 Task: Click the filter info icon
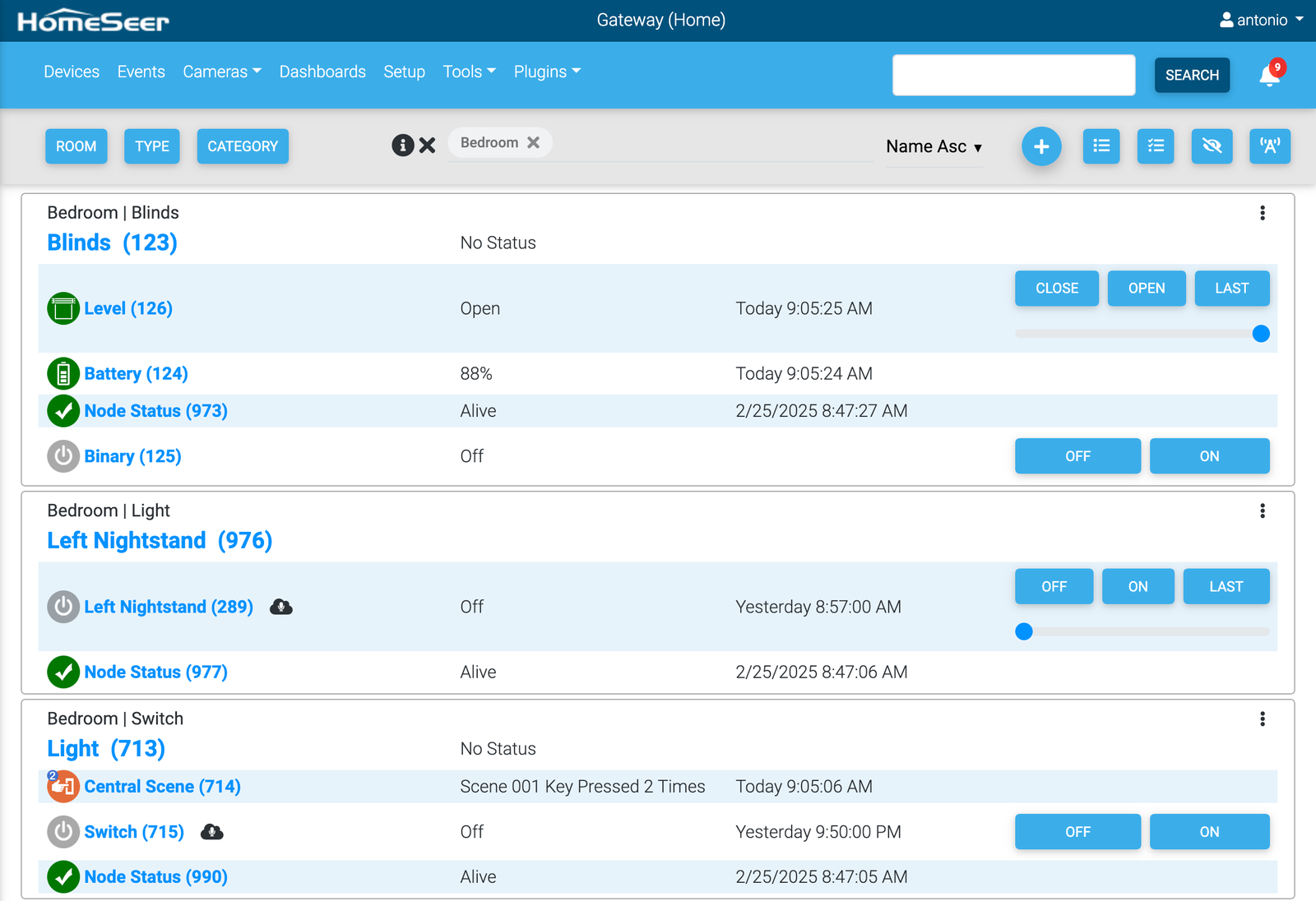402,146
